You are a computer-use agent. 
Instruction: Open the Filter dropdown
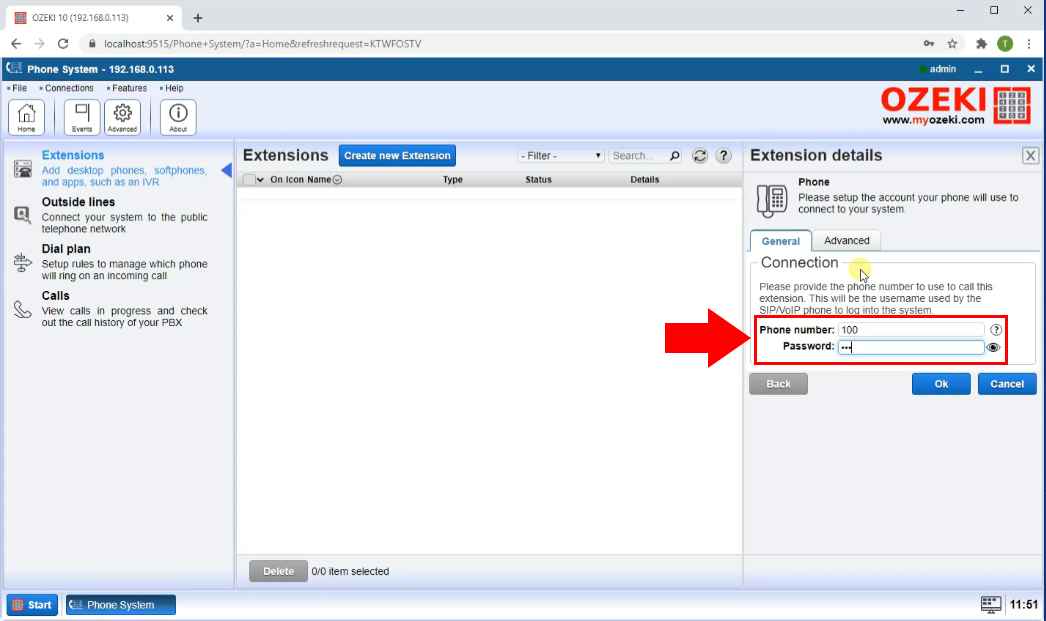pyautogui.click(x=561, y=155)
